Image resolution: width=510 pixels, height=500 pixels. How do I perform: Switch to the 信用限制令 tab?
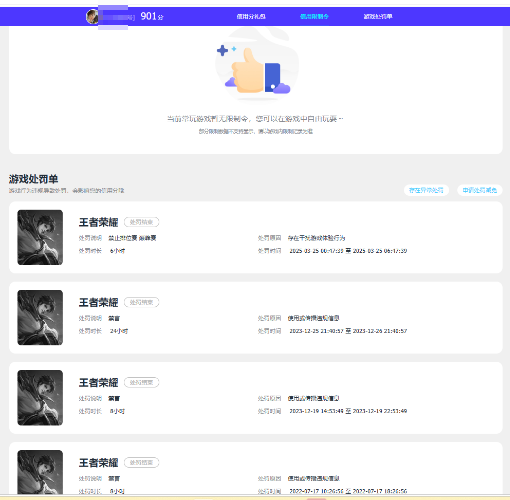pyautogui.click(x=314, y=16)
